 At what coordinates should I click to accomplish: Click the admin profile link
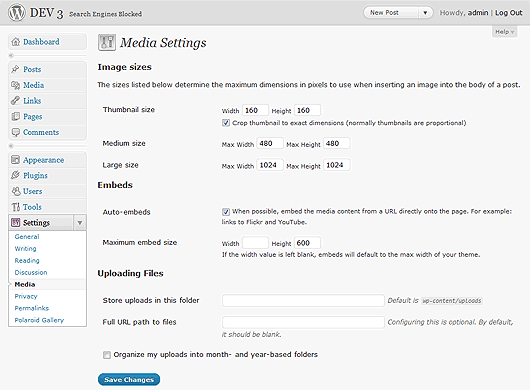pos(478,13)
